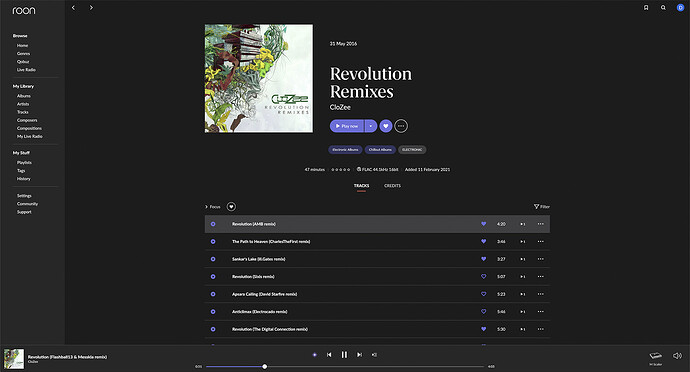
Task: Open more options for Revolution (AMB remix)
Action: point(540,224)
